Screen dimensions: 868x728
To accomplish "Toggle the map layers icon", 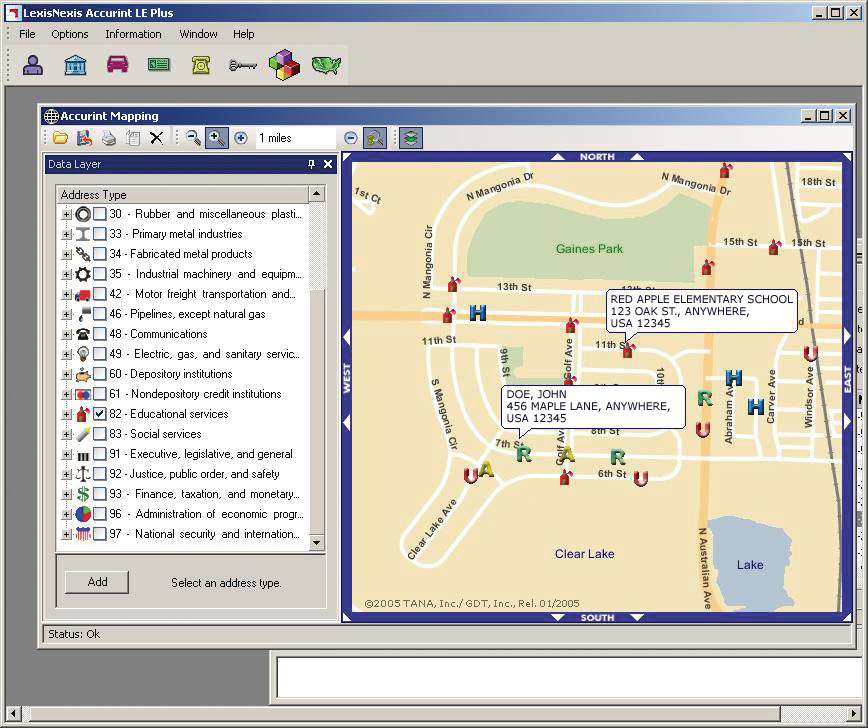I will [x=410, y=138].
